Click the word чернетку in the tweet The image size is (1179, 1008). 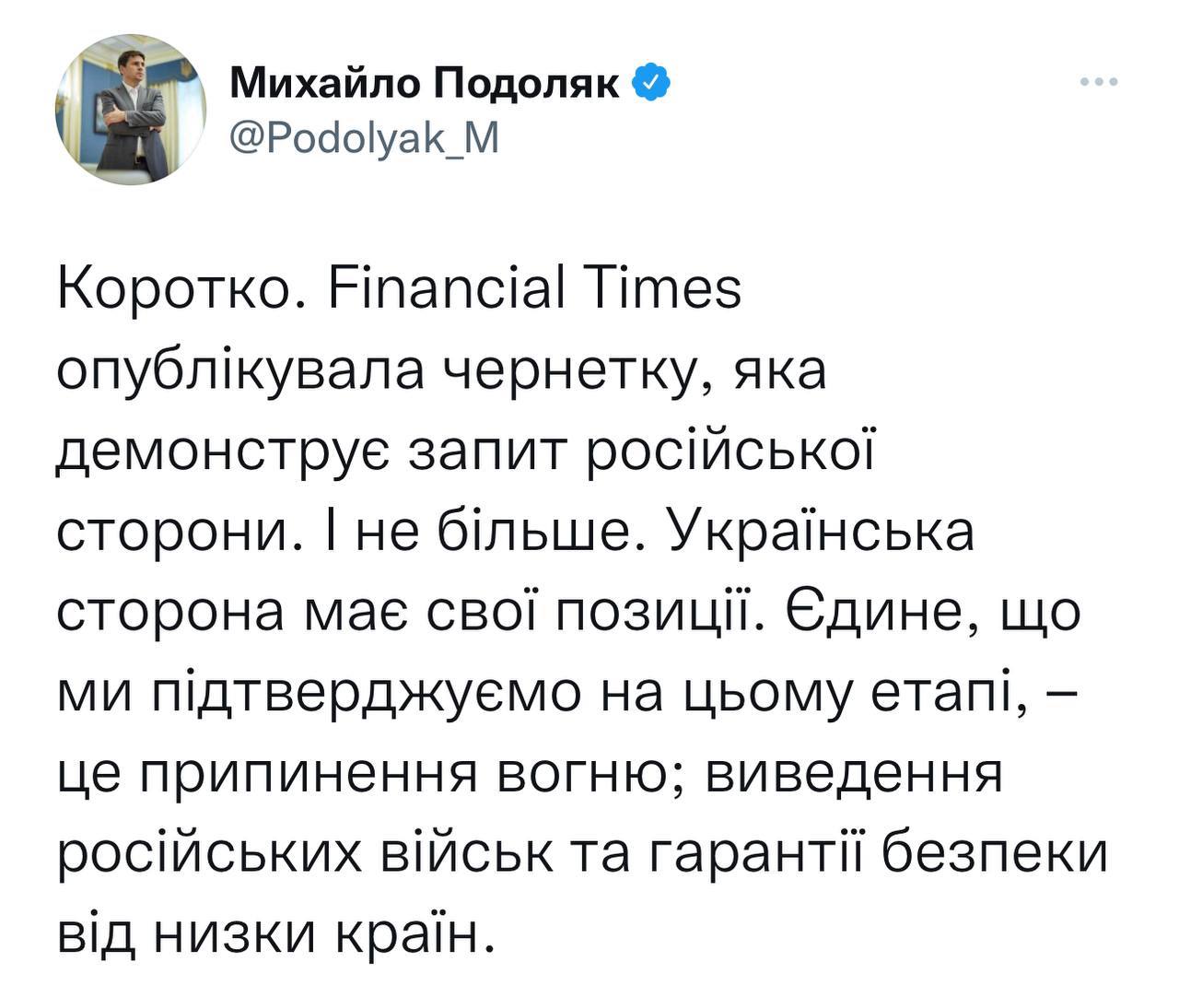566,372
